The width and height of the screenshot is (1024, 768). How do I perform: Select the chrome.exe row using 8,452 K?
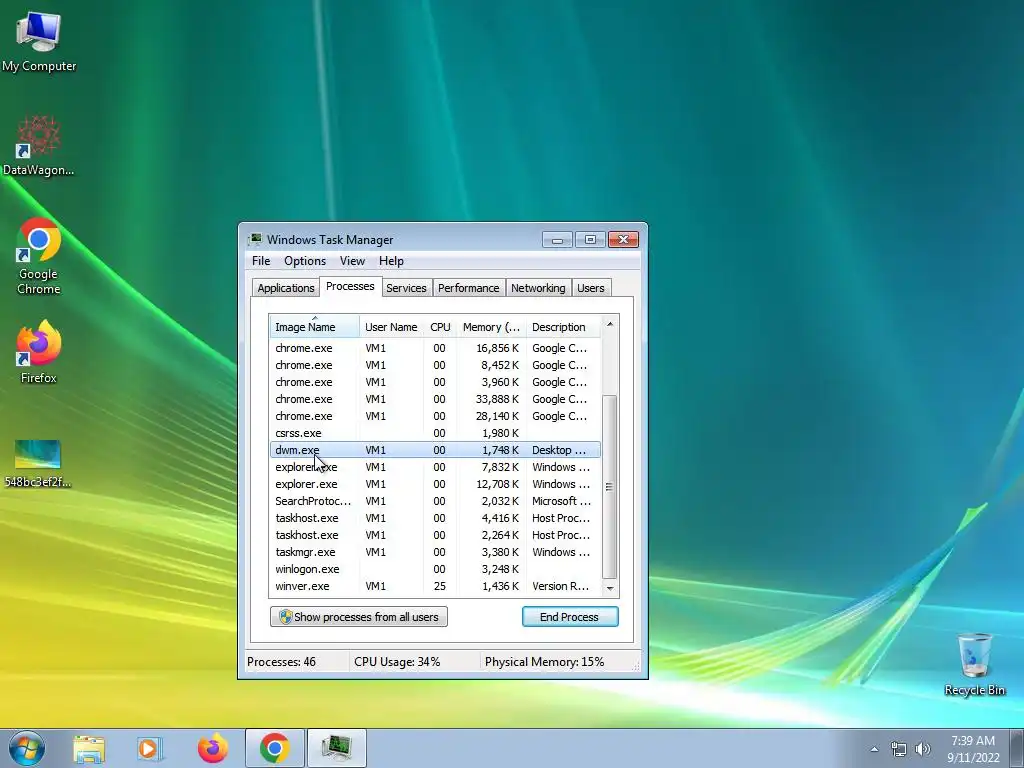click(x=435, y=365)
